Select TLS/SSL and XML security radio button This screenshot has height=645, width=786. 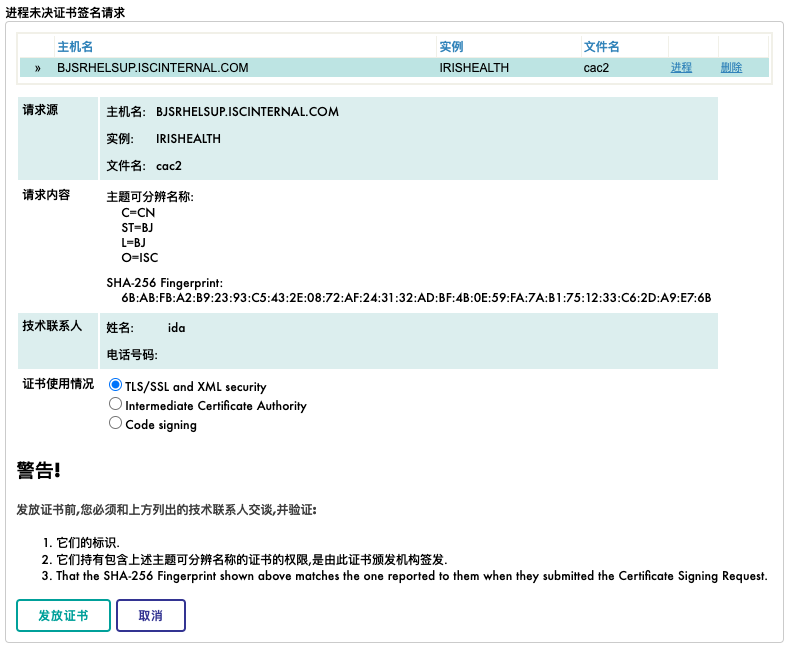[x=115, y=386]
